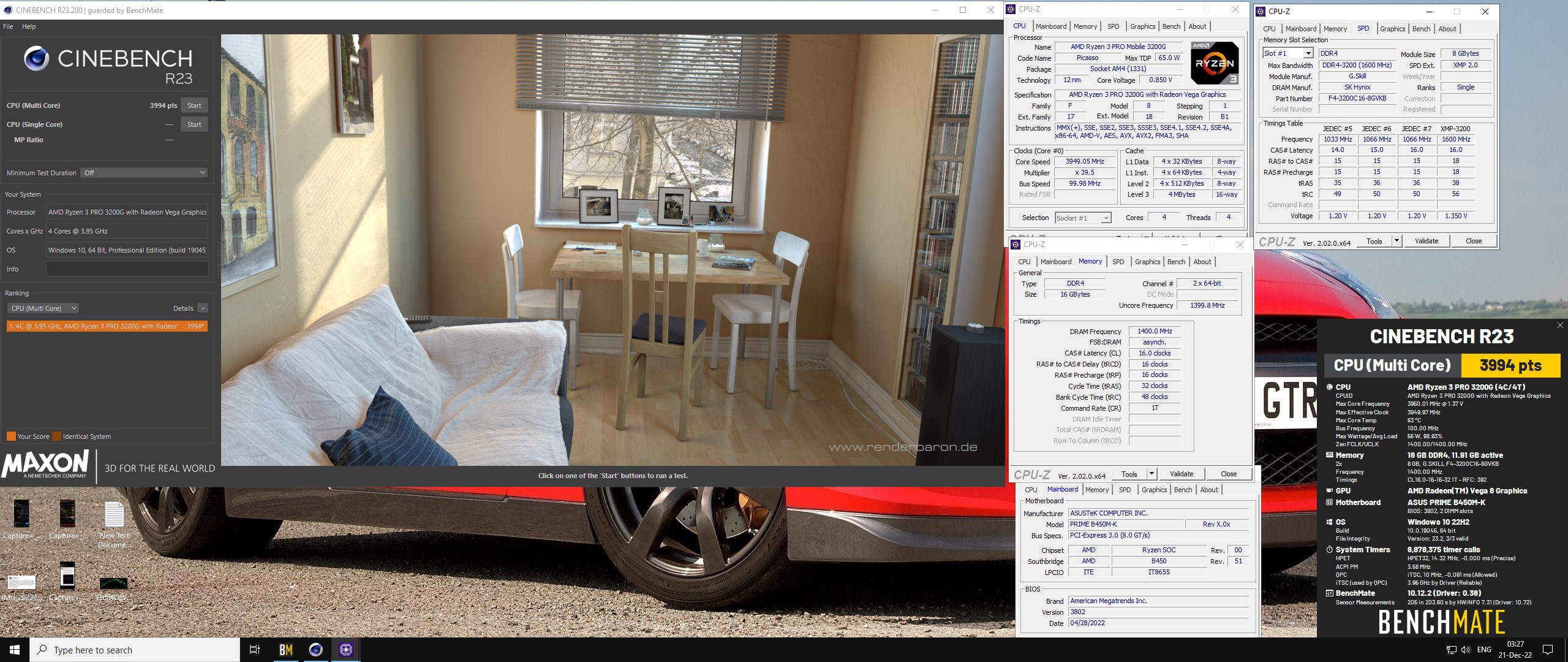The image size is (1568, 662).
Task: Click Tools button in CPU-Z SPD window
Action: pos(1374,241)
